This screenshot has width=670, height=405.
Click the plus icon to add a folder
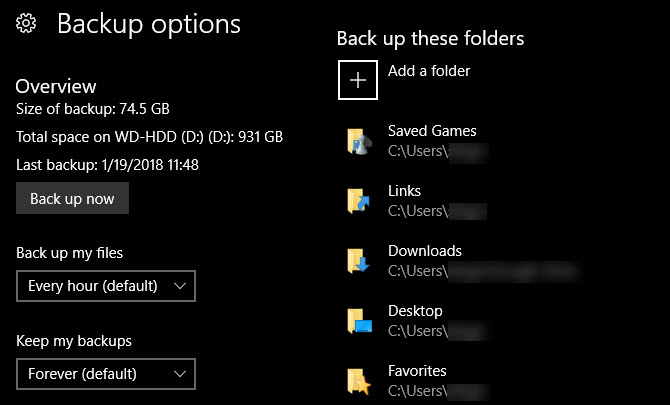click(x=358, y=80)
